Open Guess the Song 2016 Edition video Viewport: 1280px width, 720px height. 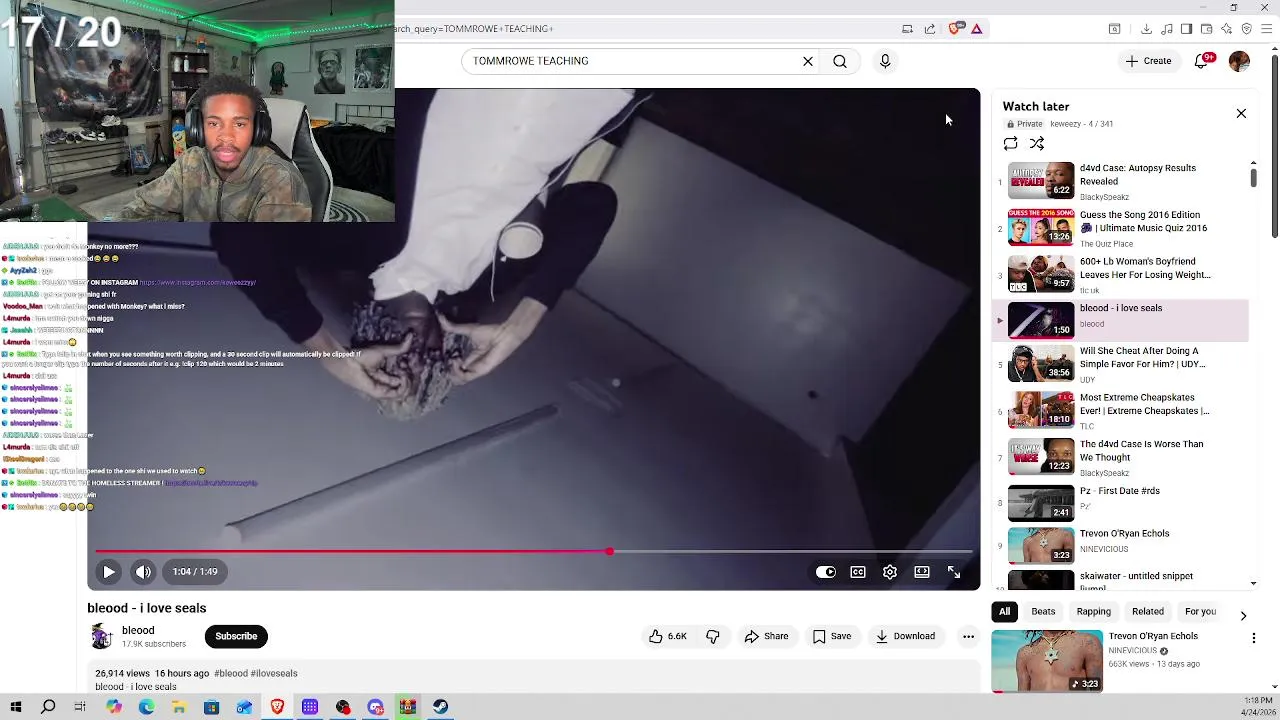point(1120,228)
